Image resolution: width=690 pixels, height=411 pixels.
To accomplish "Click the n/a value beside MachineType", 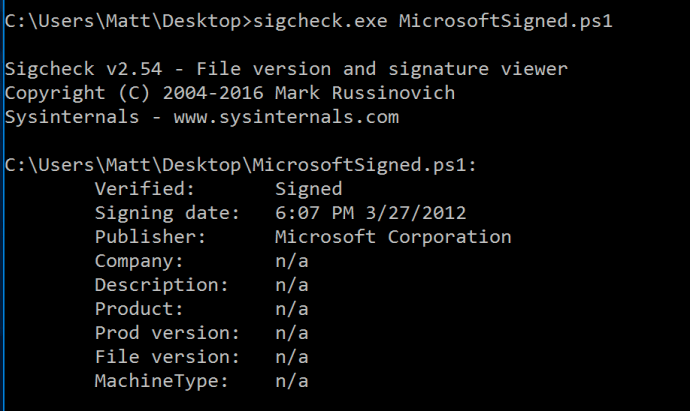I will pyautogui.click(x=291, y=381).
